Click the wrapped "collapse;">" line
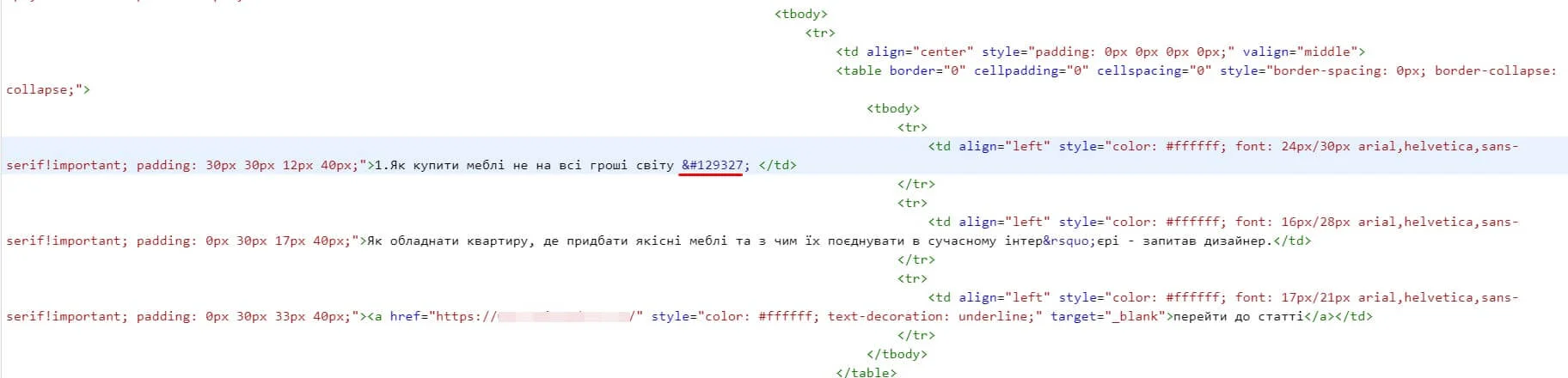The width and height of the screenshot is (1568, 378). click(x=48, y=89)
